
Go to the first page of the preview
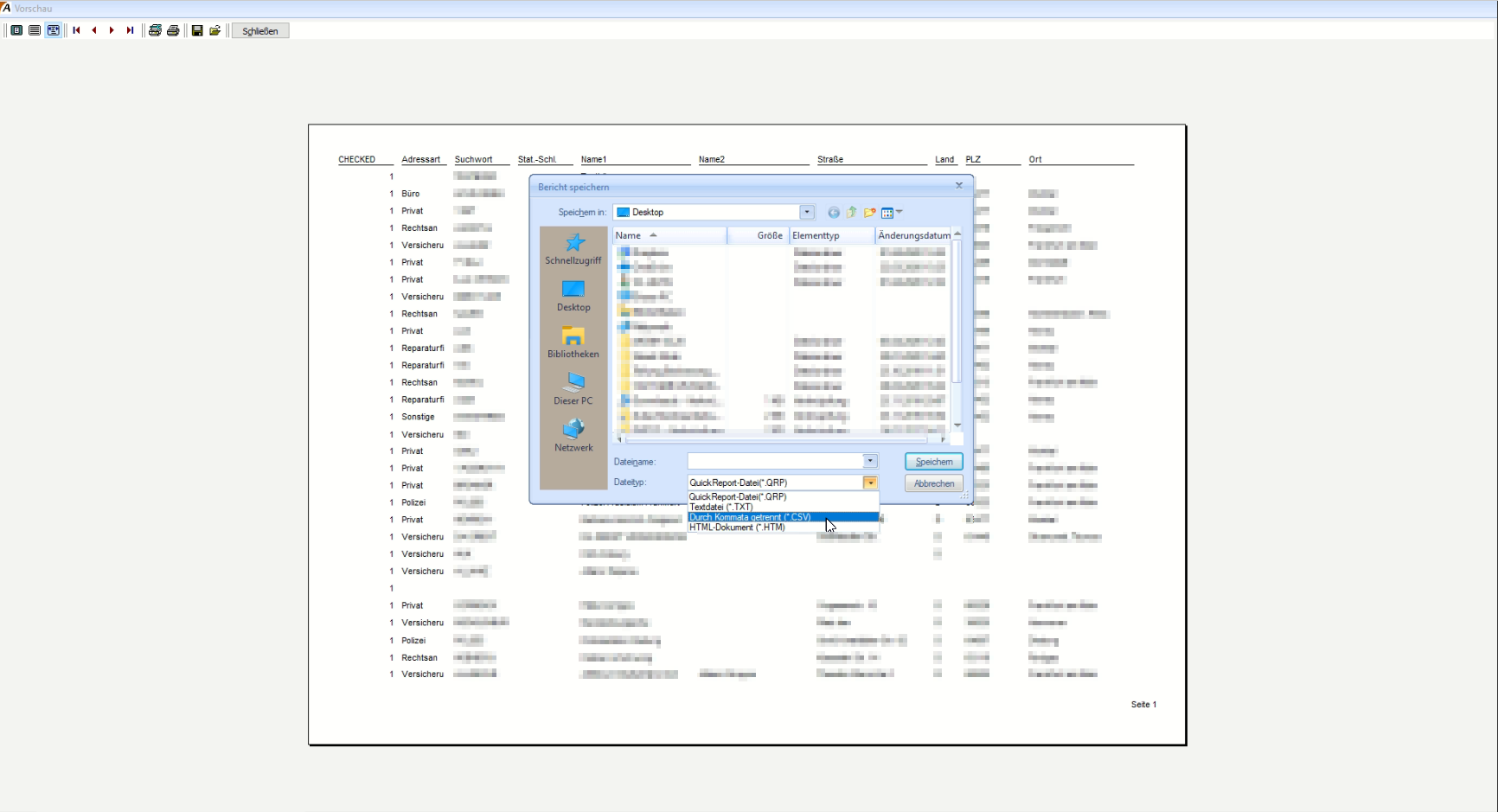[77, 30]
